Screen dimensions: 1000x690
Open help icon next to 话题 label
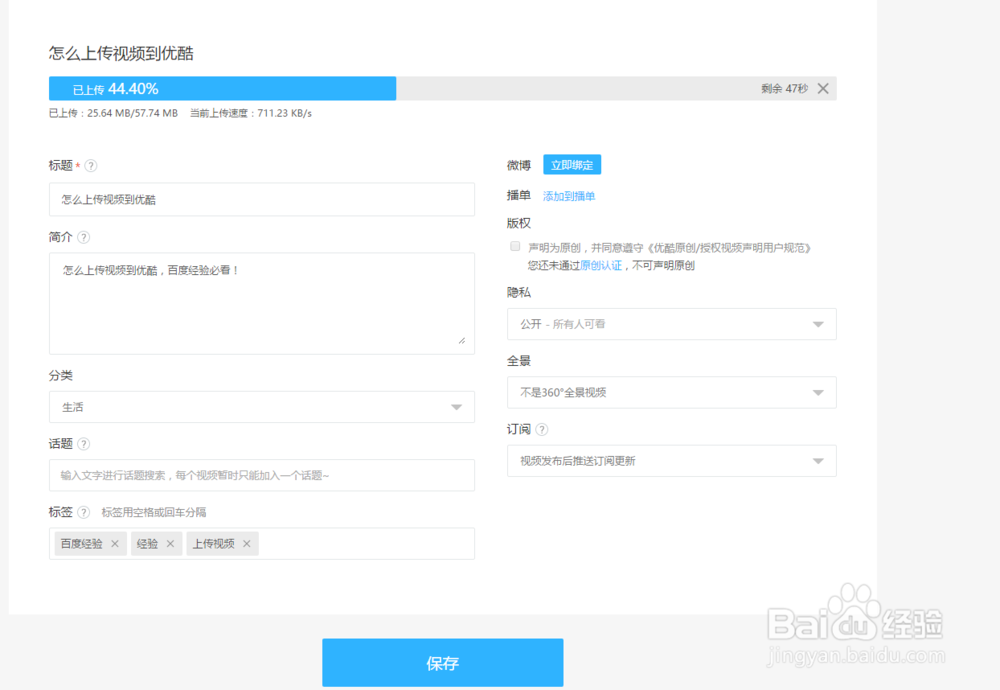[84, 444]
